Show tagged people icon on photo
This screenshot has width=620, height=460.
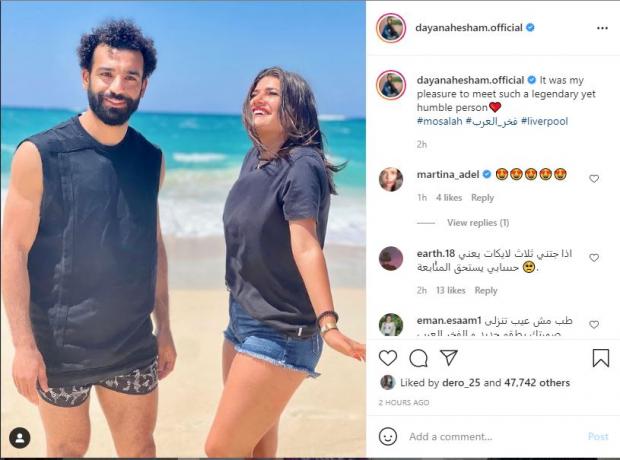coord(20,438)
